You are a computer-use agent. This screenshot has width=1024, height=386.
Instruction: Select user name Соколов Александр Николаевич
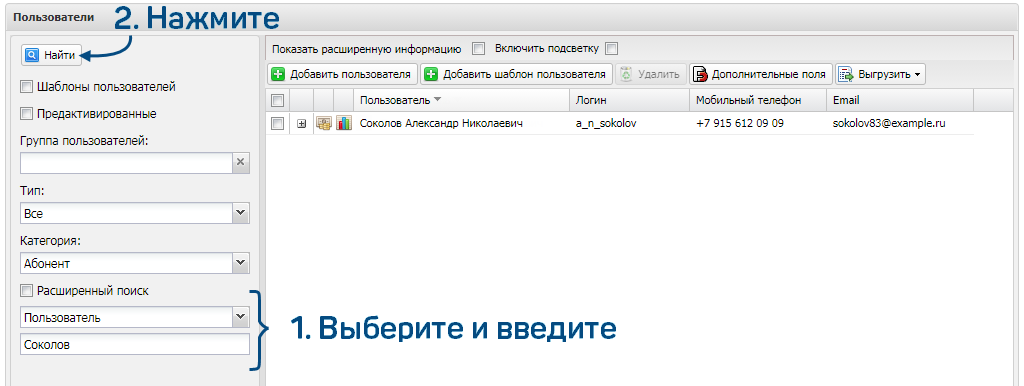[x=441, y=123]
